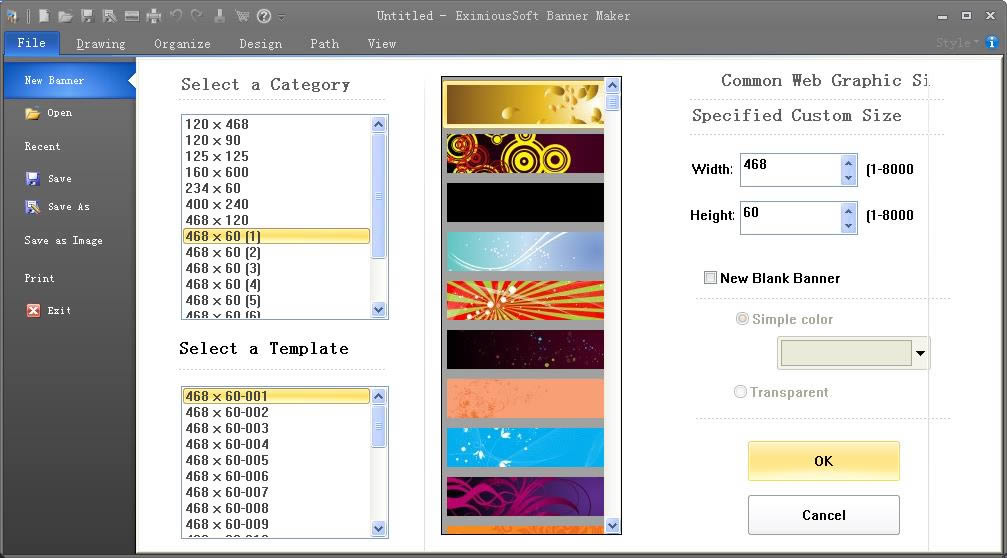Select the peach orange banner thumbnail

pos(525,398)
